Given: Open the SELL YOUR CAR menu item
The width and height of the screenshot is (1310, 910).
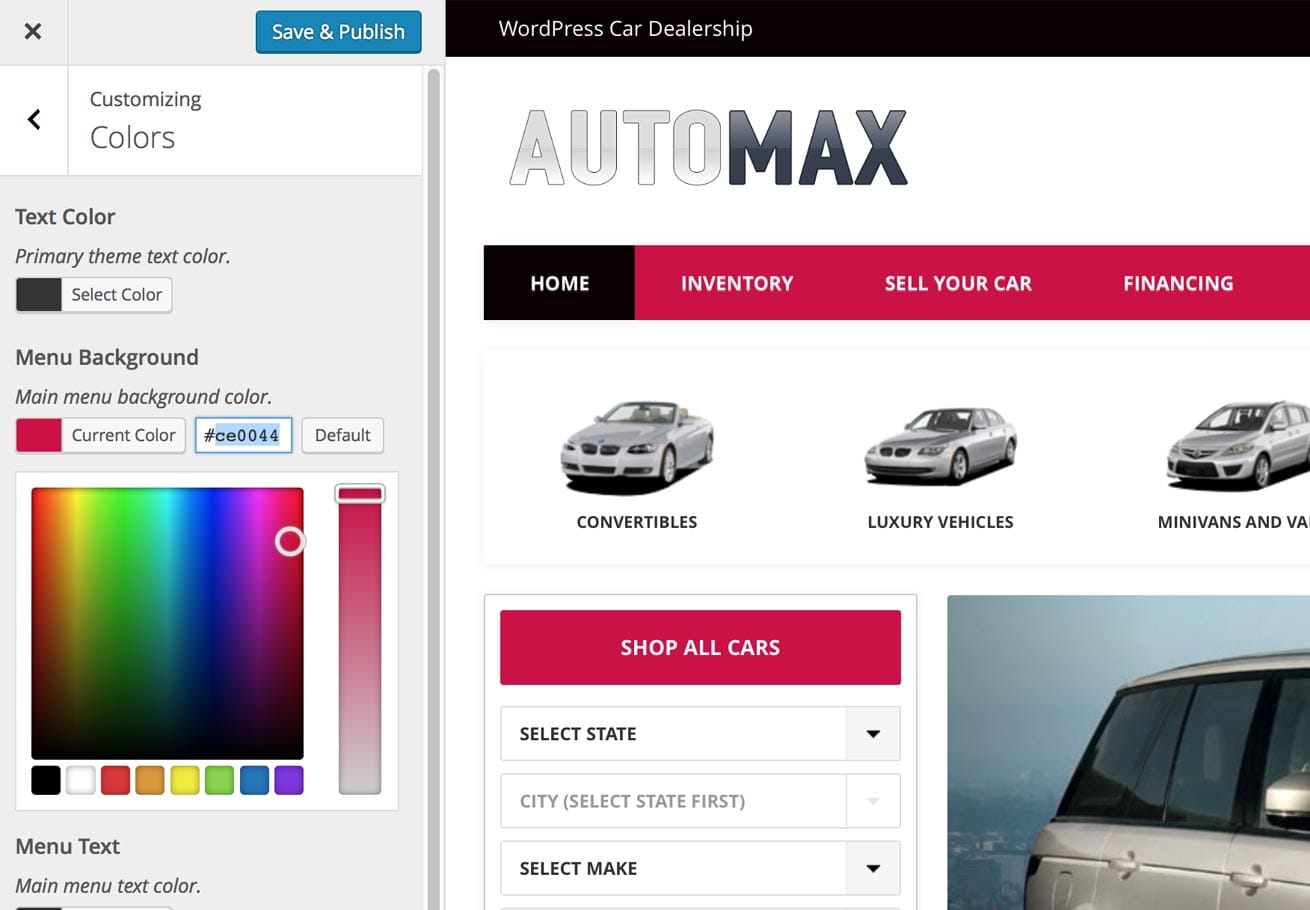Looking at the screenshot, I should (958, 283).
